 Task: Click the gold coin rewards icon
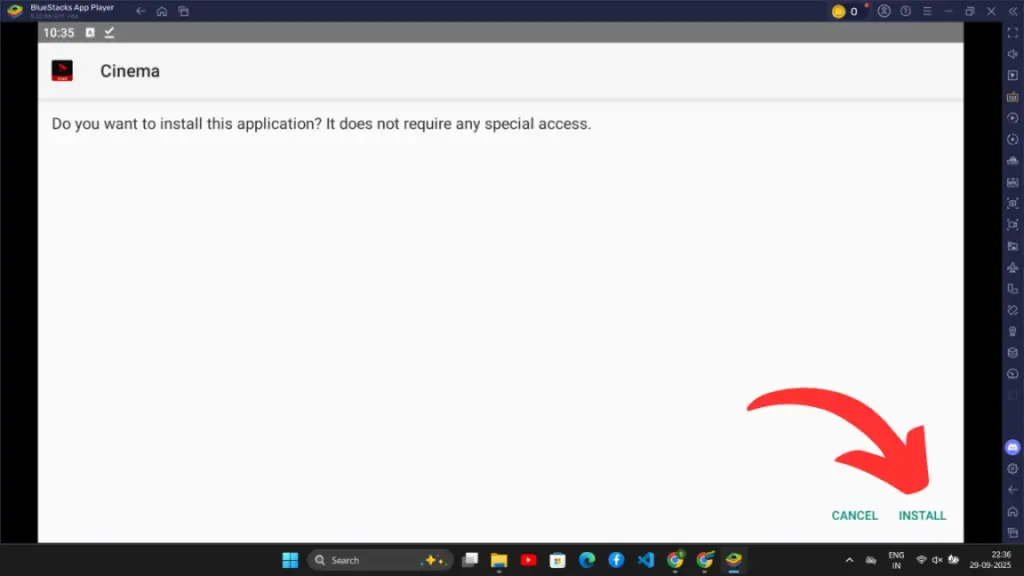(x=838, y=11)
